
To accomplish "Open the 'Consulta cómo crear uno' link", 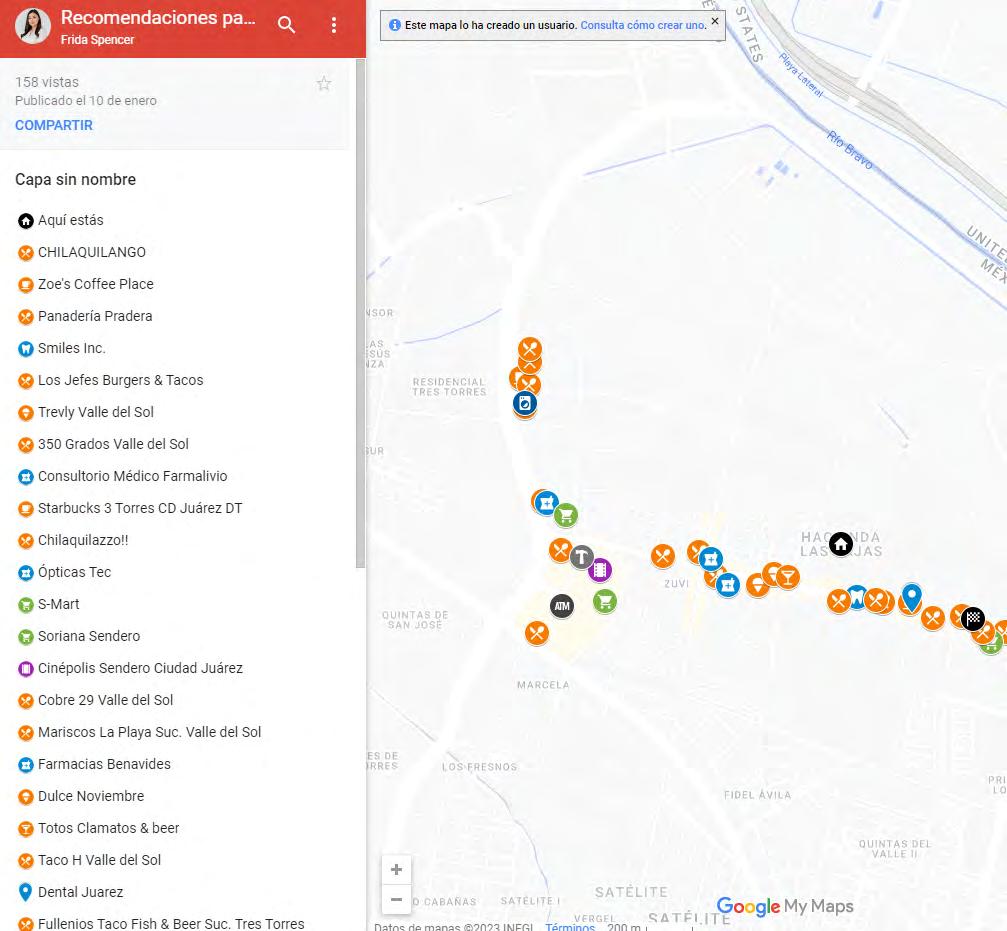I will point(643,25).
